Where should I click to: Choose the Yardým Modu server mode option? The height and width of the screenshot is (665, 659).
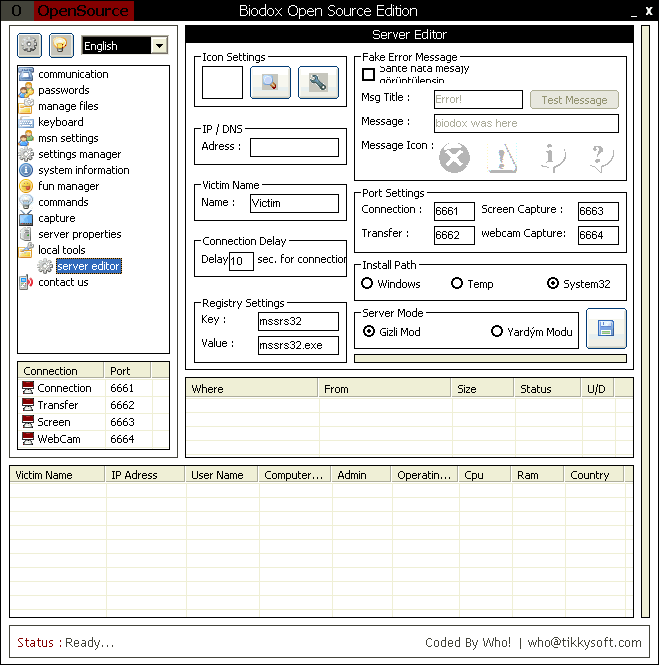tap(497, 332)
